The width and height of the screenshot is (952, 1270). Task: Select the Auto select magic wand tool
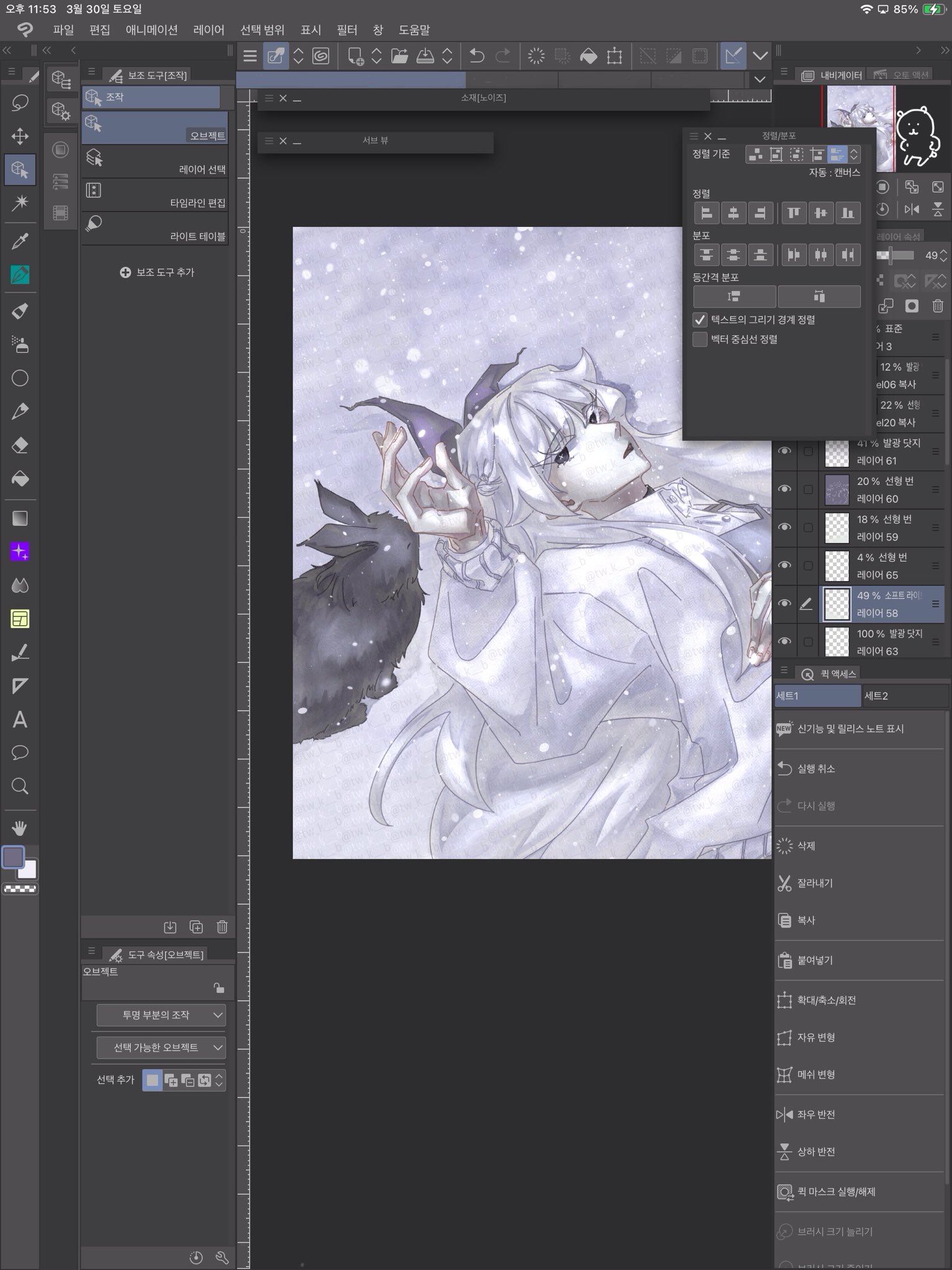pos(20,202)
